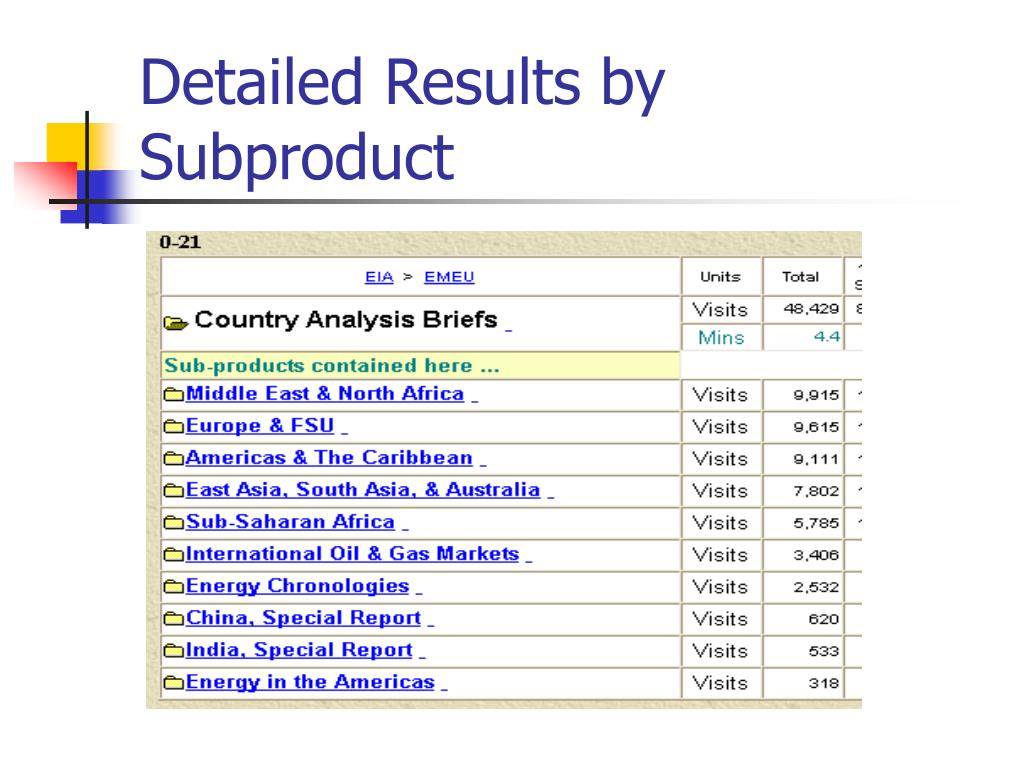The width and height of the screenshot is (1024, 768).
Task: Select the Units column header
Action: (x=720, y=277)
